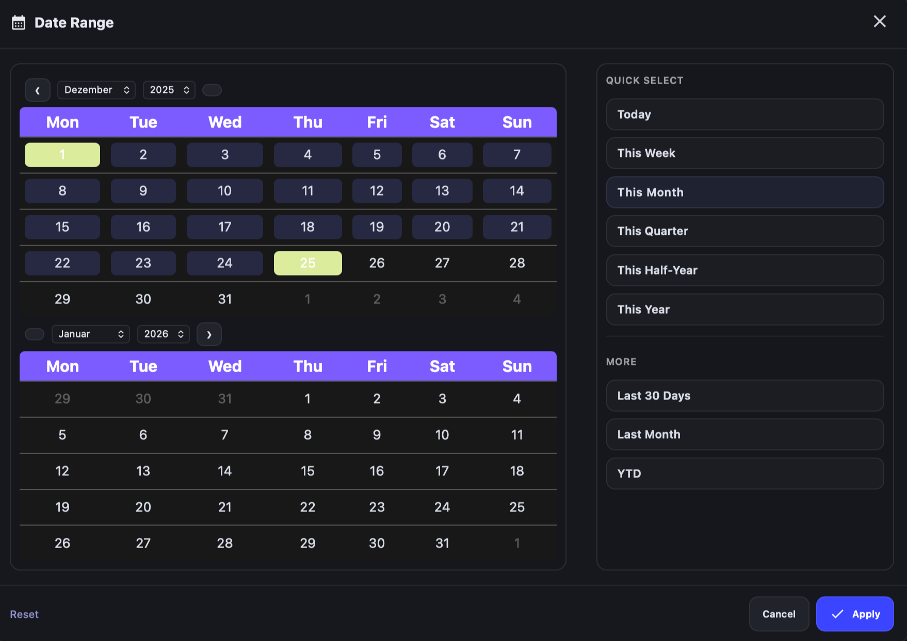Pick December 20 in the calendar
This screenshot has width=908, height=642.
tap(442, 227)
